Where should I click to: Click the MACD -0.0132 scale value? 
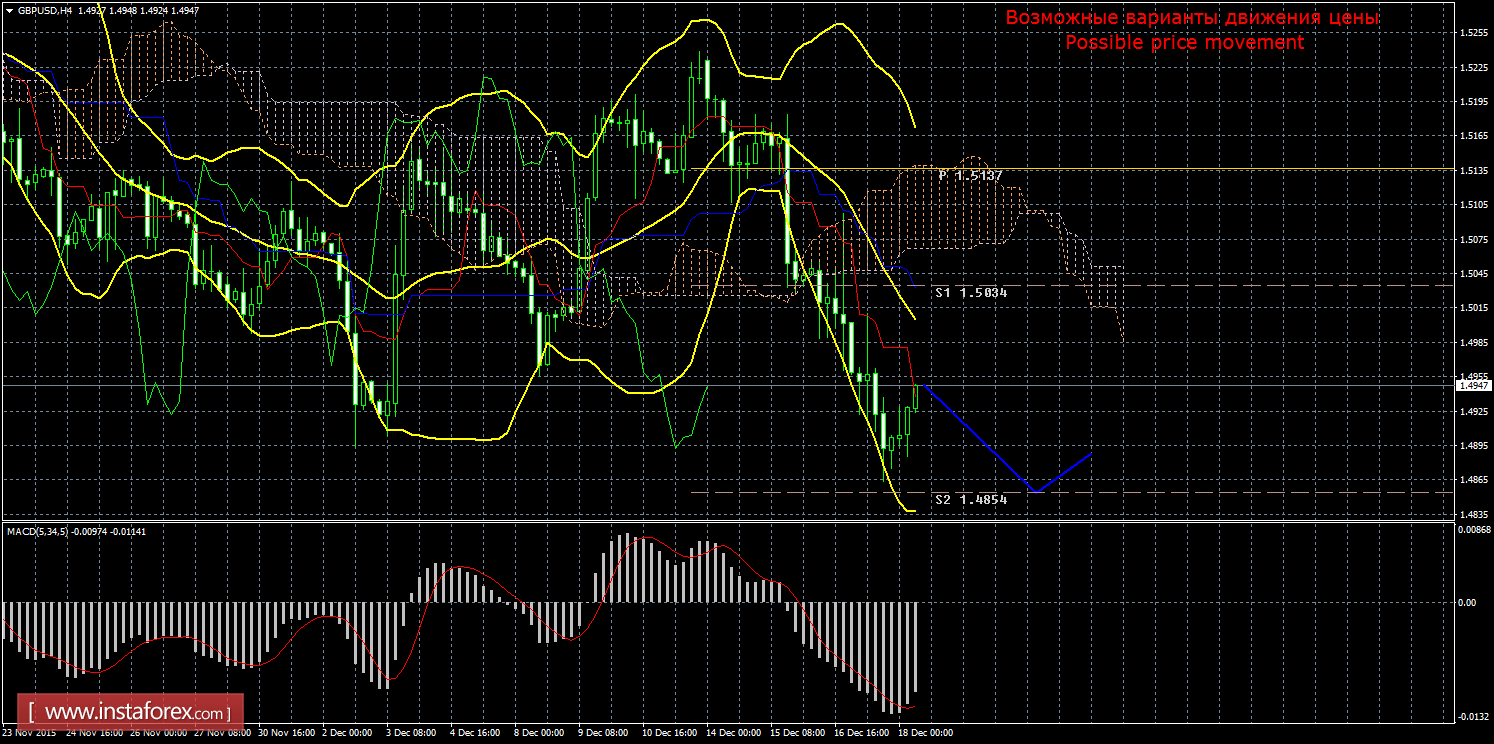coord(1470,716)
